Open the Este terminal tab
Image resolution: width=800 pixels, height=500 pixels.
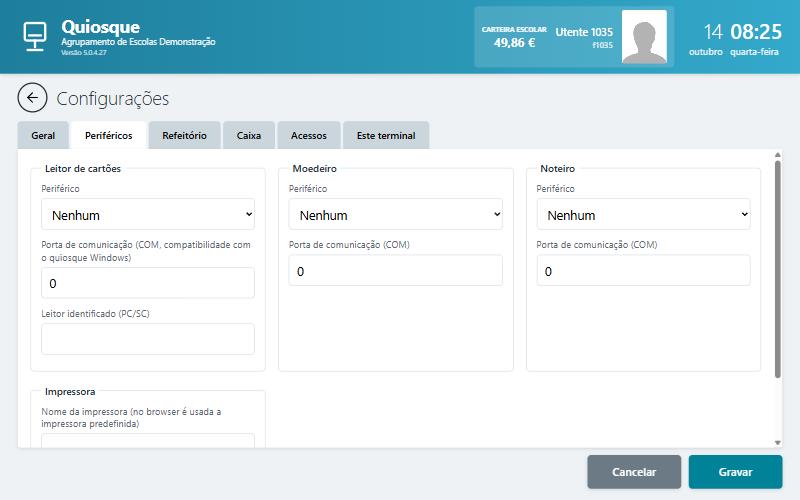point(386,136)
